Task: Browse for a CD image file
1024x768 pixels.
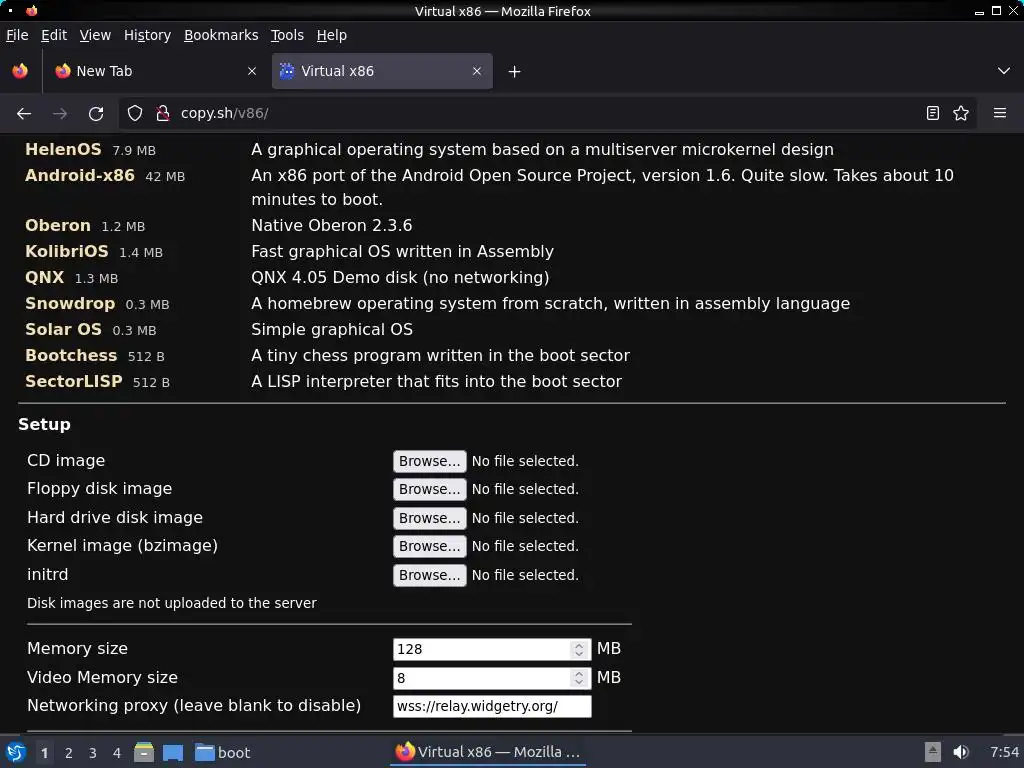Action: (x=429, y=461)
